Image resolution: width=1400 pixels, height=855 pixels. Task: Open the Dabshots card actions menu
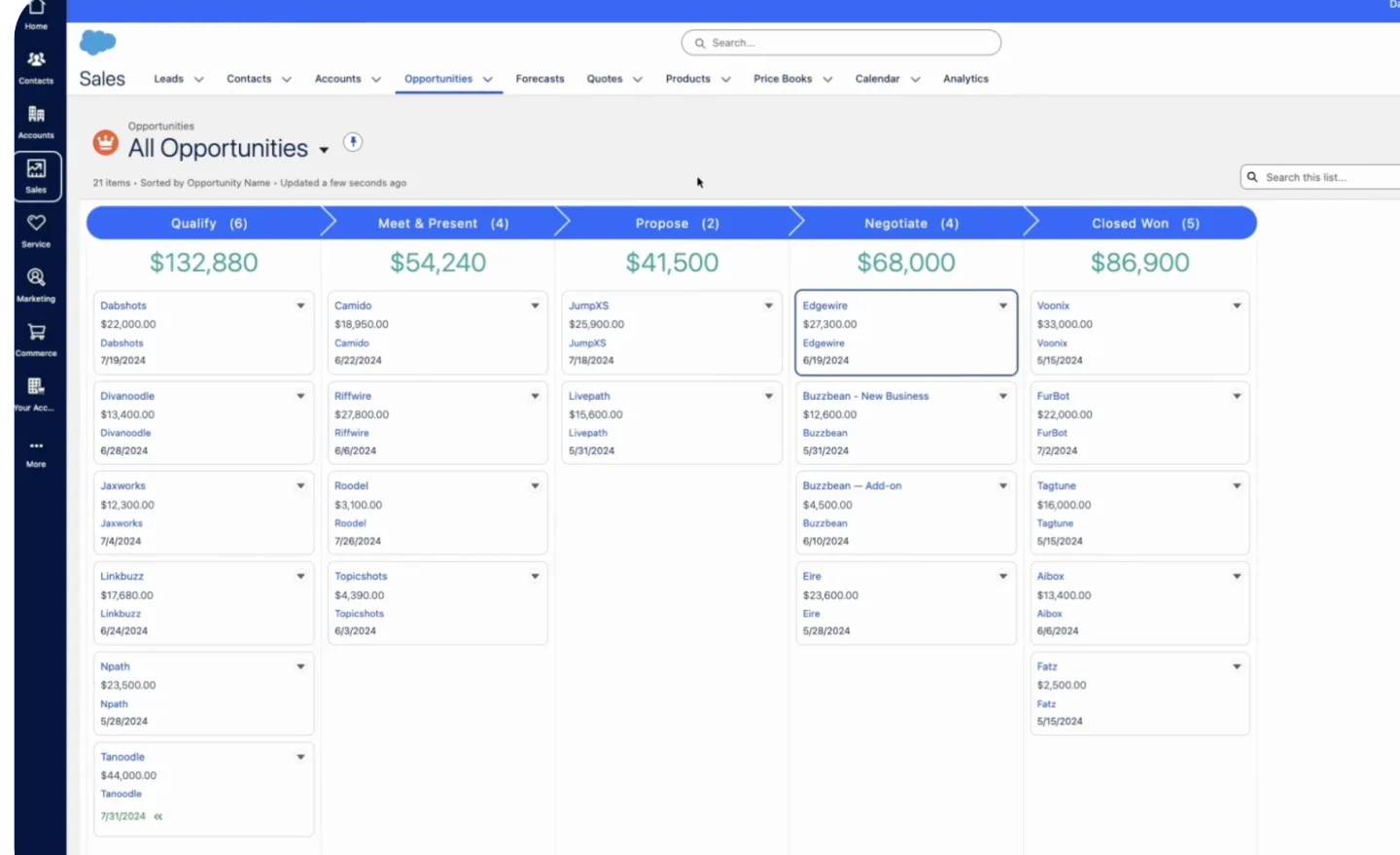[x=300, y=305]
